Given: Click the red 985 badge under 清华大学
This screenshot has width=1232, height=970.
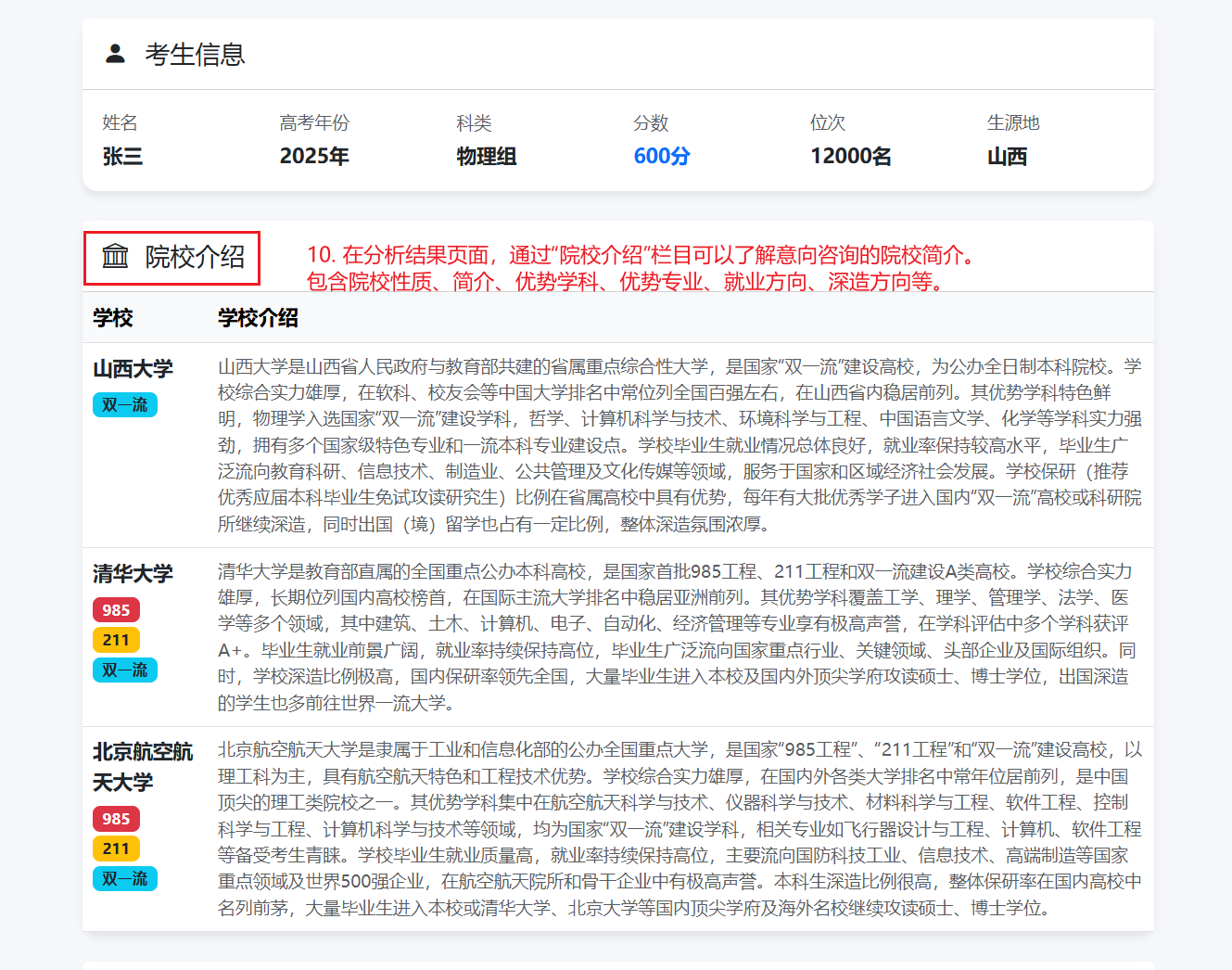Looking at the screenshot, I should pos(116,609).
